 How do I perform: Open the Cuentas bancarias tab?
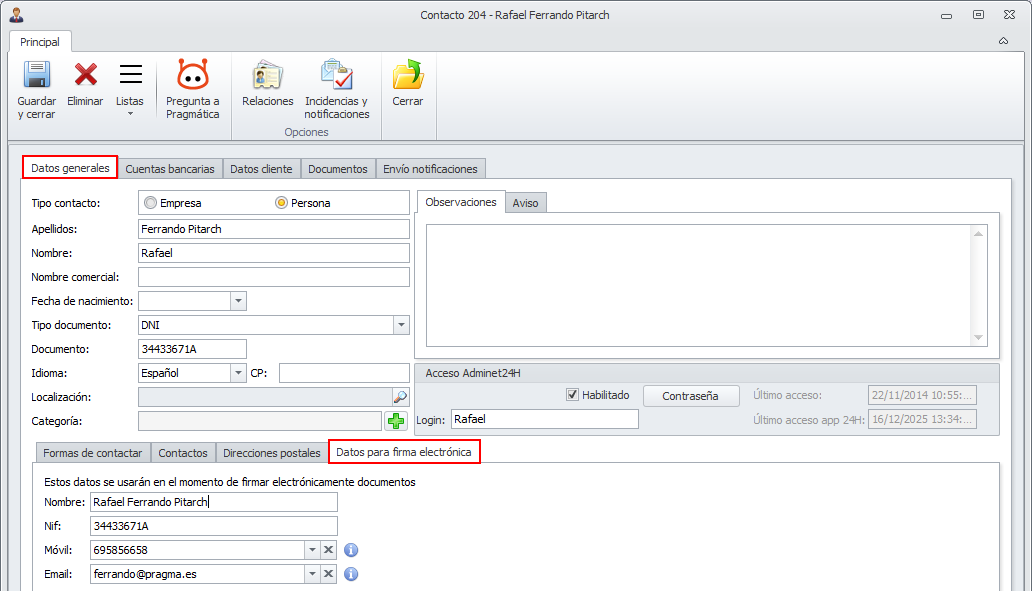click(170, 169)
